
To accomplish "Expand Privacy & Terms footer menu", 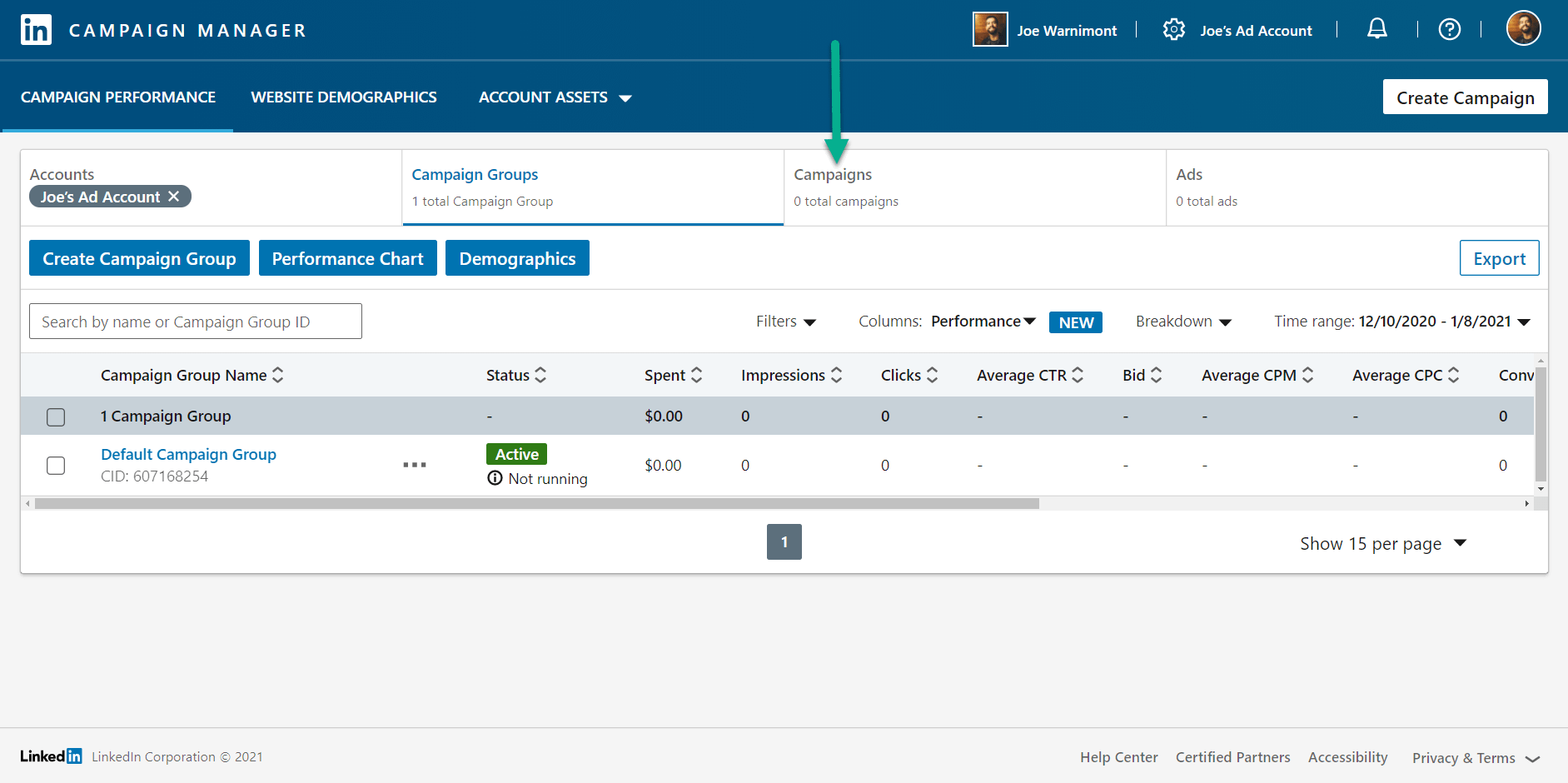I will click(x=1476, y=758).
